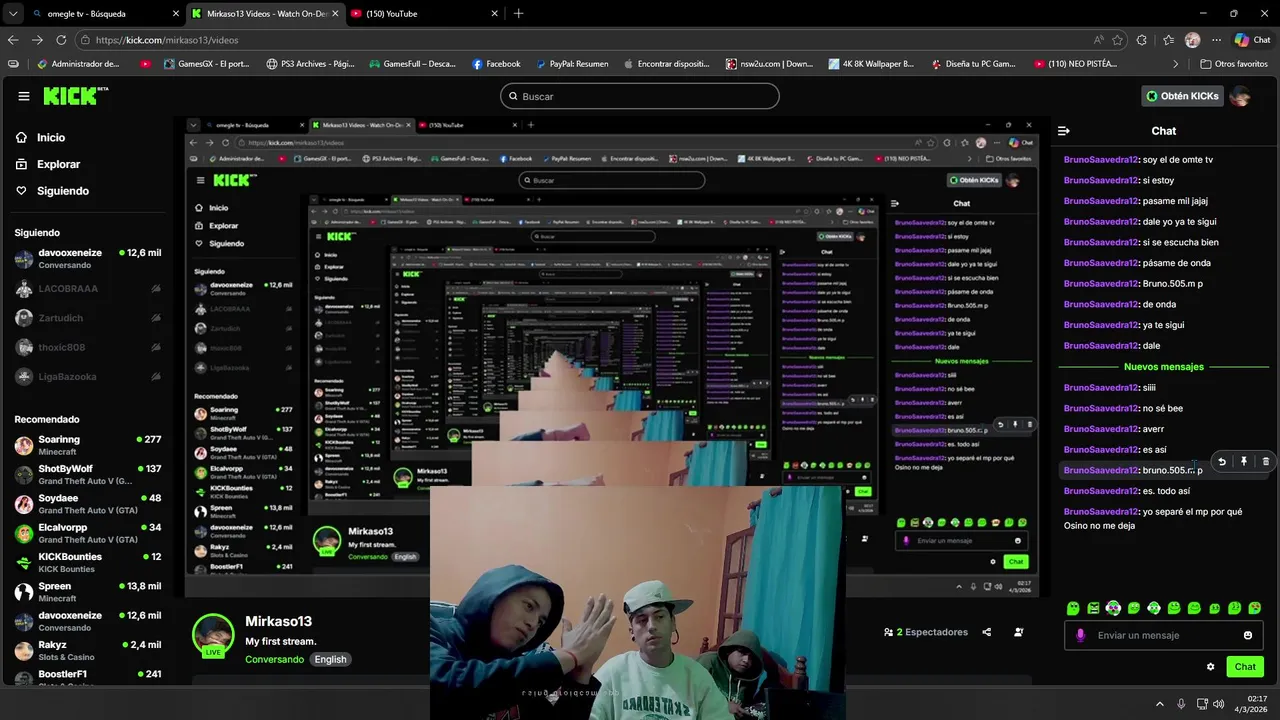The width and height of the screenshot is (1280, 720).
Task: Insert the first green Kick emote
Action: (x=1073, y=608)
